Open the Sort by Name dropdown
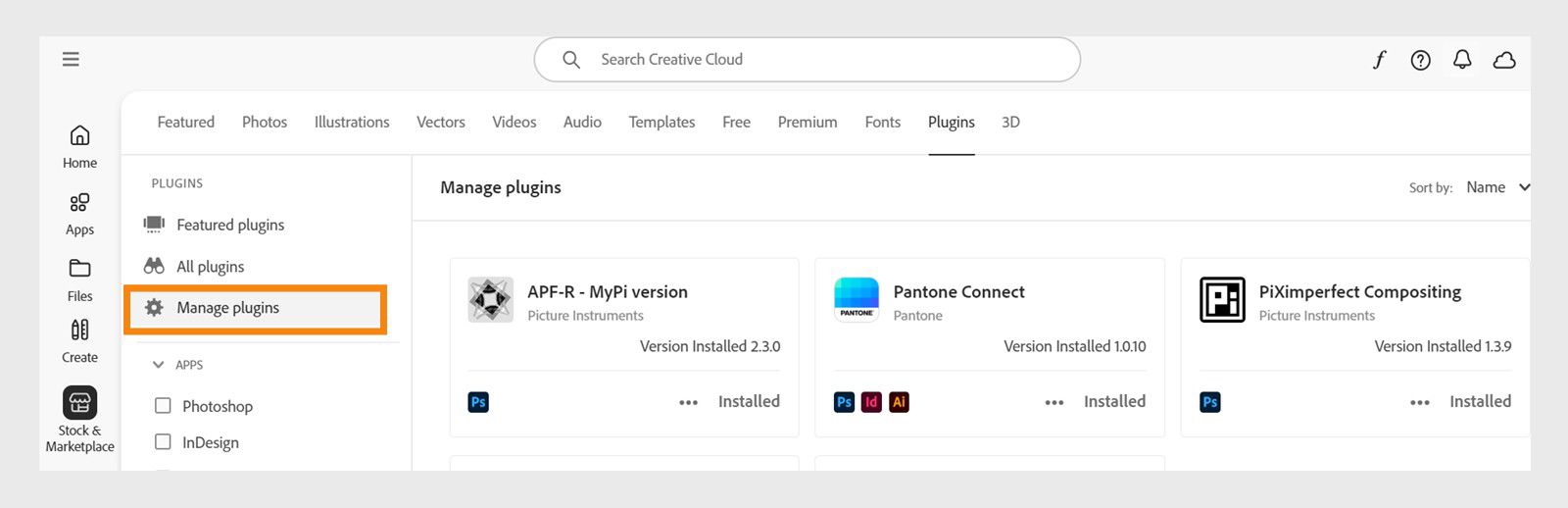The width and height of the screenshot is (1568, 508). (1496, 187)
